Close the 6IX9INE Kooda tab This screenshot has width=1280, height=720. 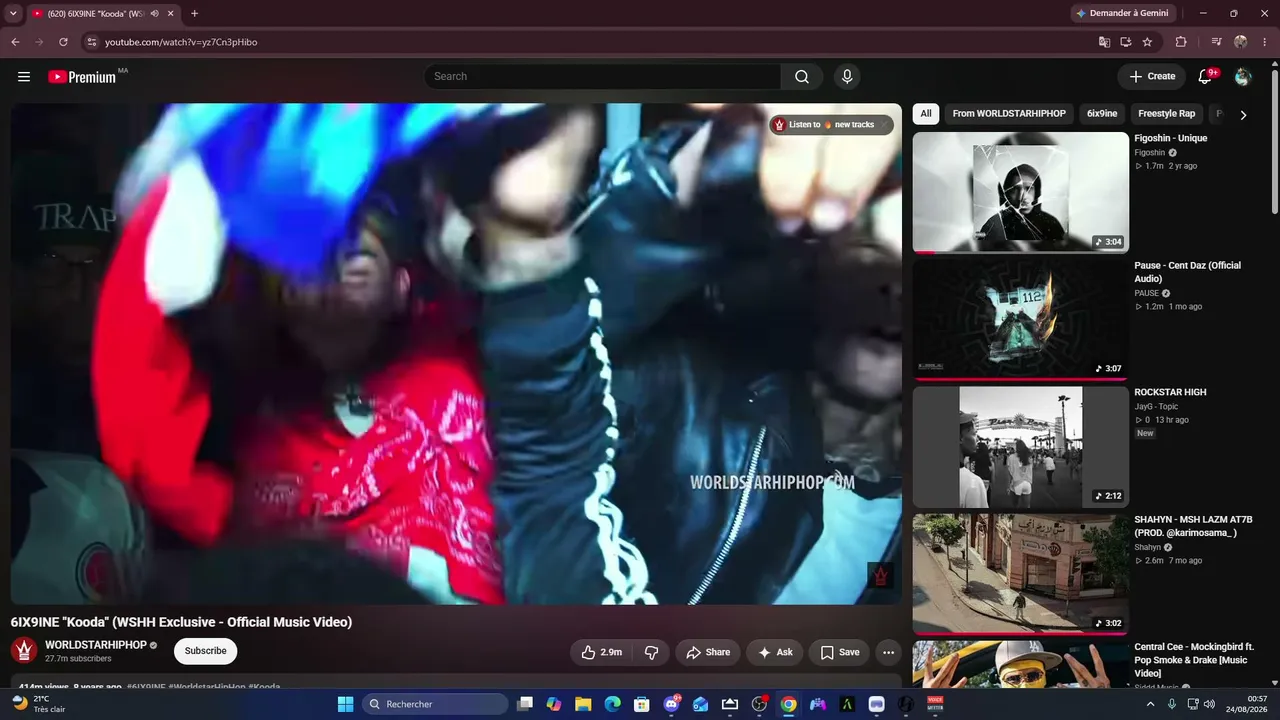(171, 14)
